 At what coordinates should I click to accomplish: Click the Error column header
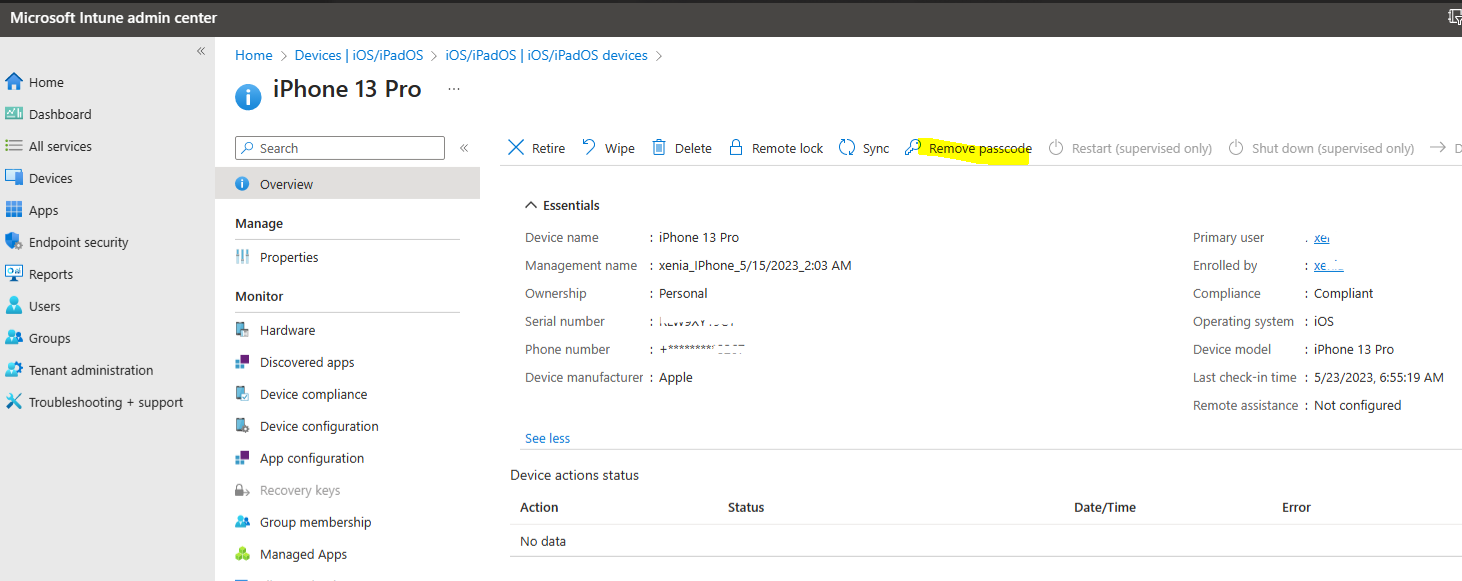(1296, 507)
